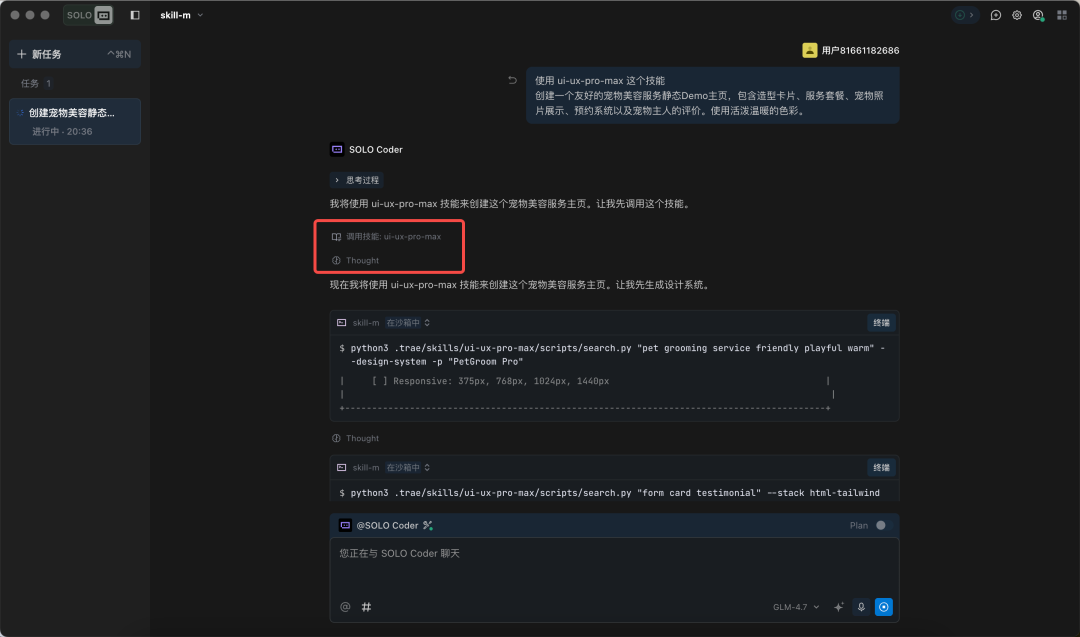Click the user account icon with green status dot

(1038, 15)
